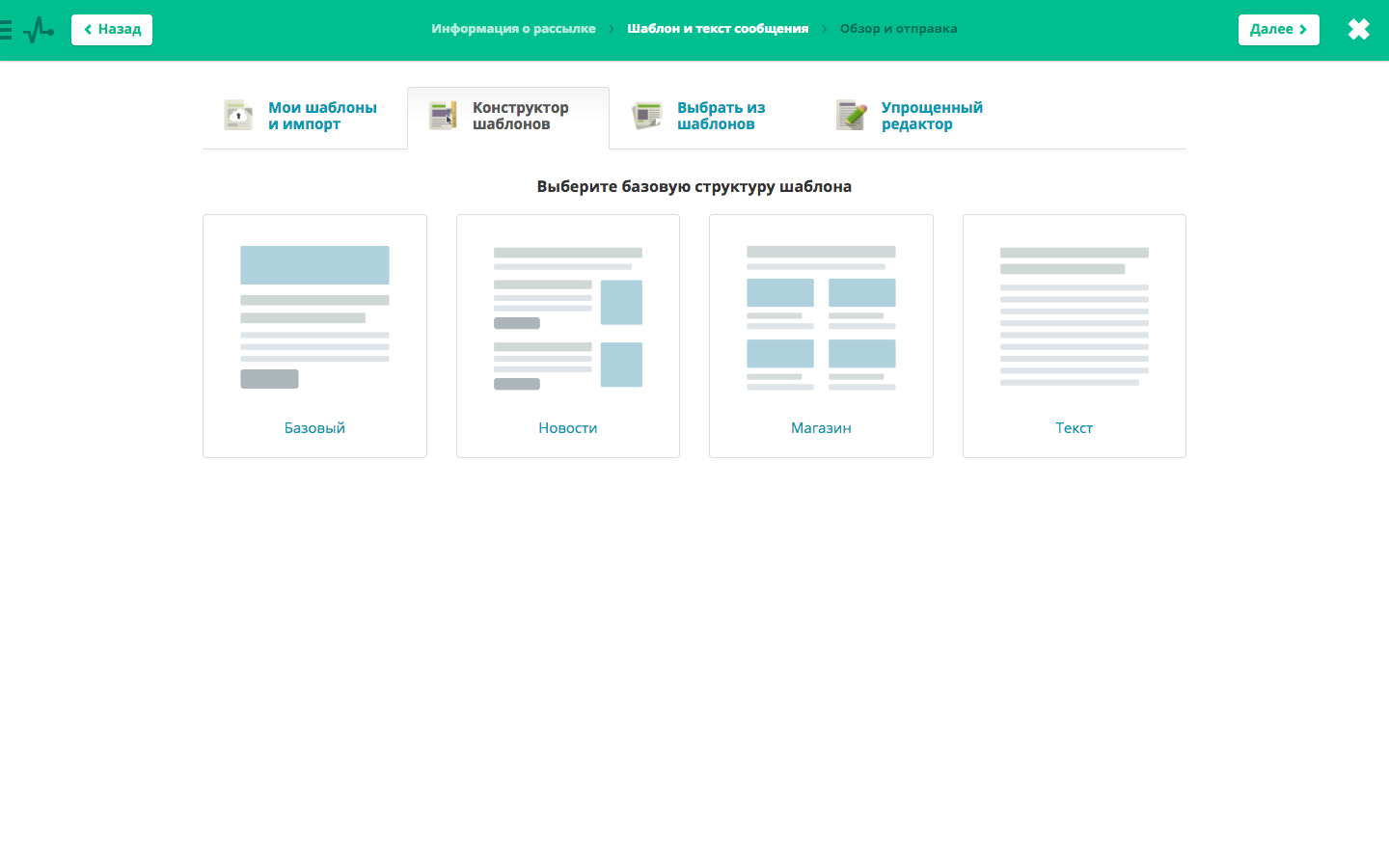Image resolution: width=1389 pixels, height=868 pixels.
Task: Close the campaign wizard with X icon
Action: [x=1358, y=30]
